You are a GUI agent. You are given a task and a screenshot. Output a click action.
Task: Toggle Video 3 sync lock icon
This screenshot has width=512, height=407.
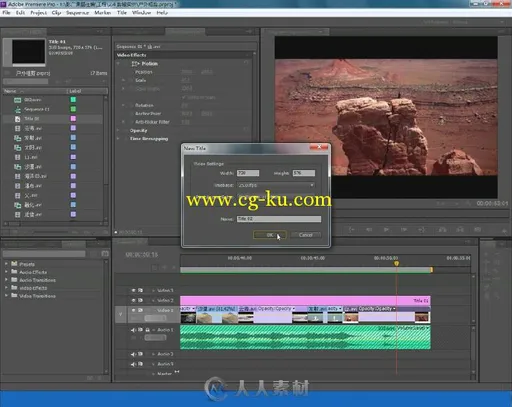pyautogui.click(x=140, y=291)
